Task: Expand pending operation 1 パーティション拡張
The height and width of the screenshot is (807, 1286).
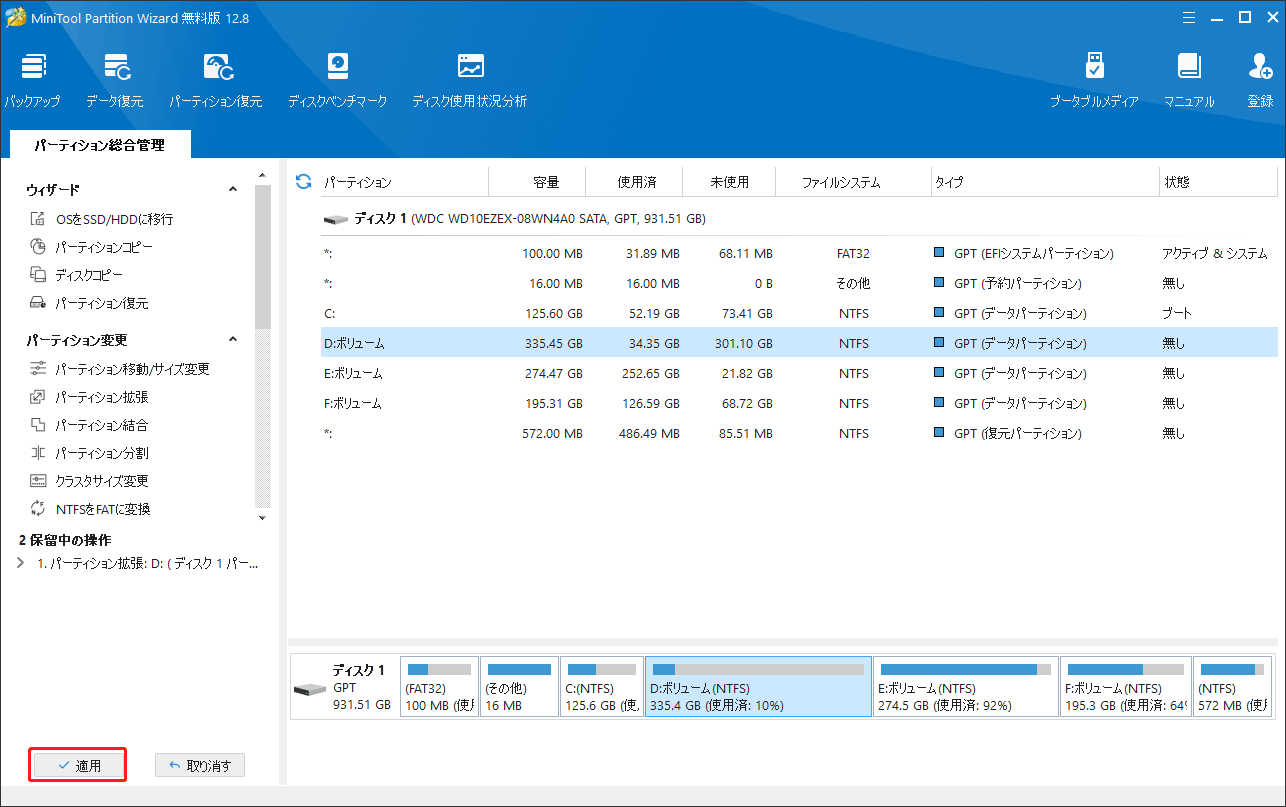Action: point(20,564)
